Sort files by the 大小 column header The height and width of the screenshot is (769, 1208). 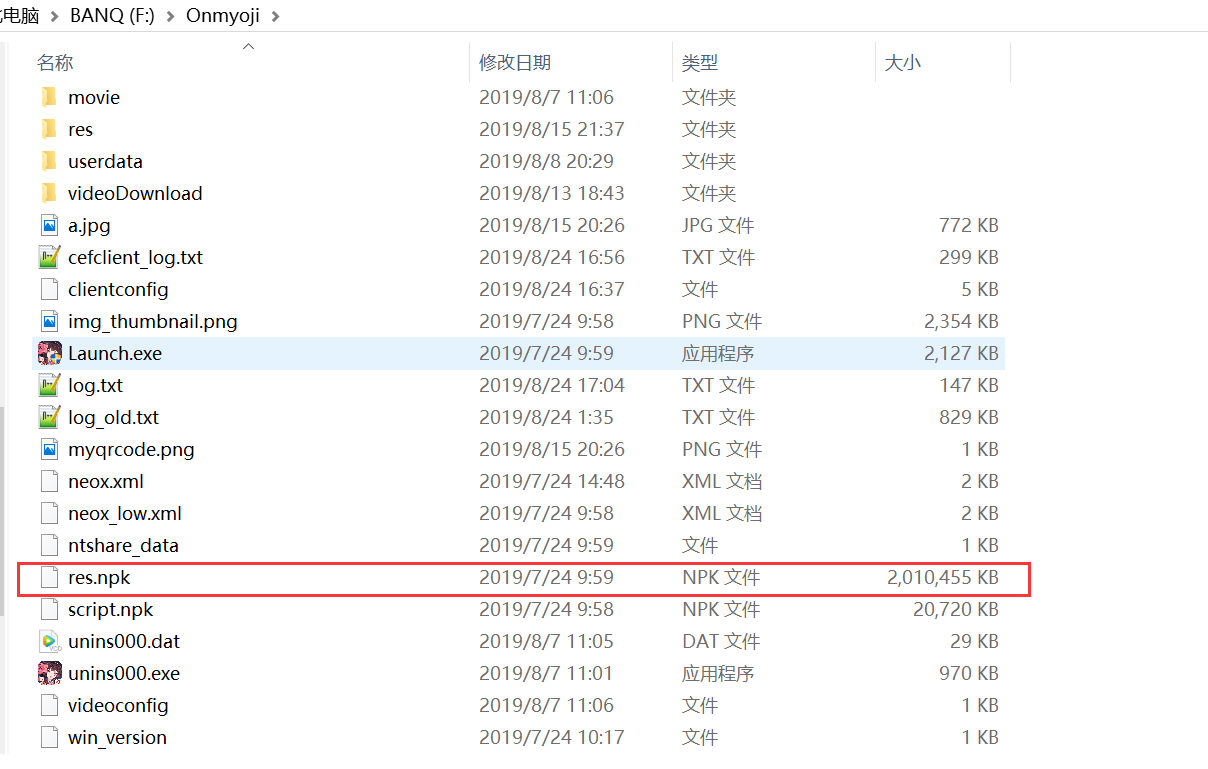tap(903, 62)
